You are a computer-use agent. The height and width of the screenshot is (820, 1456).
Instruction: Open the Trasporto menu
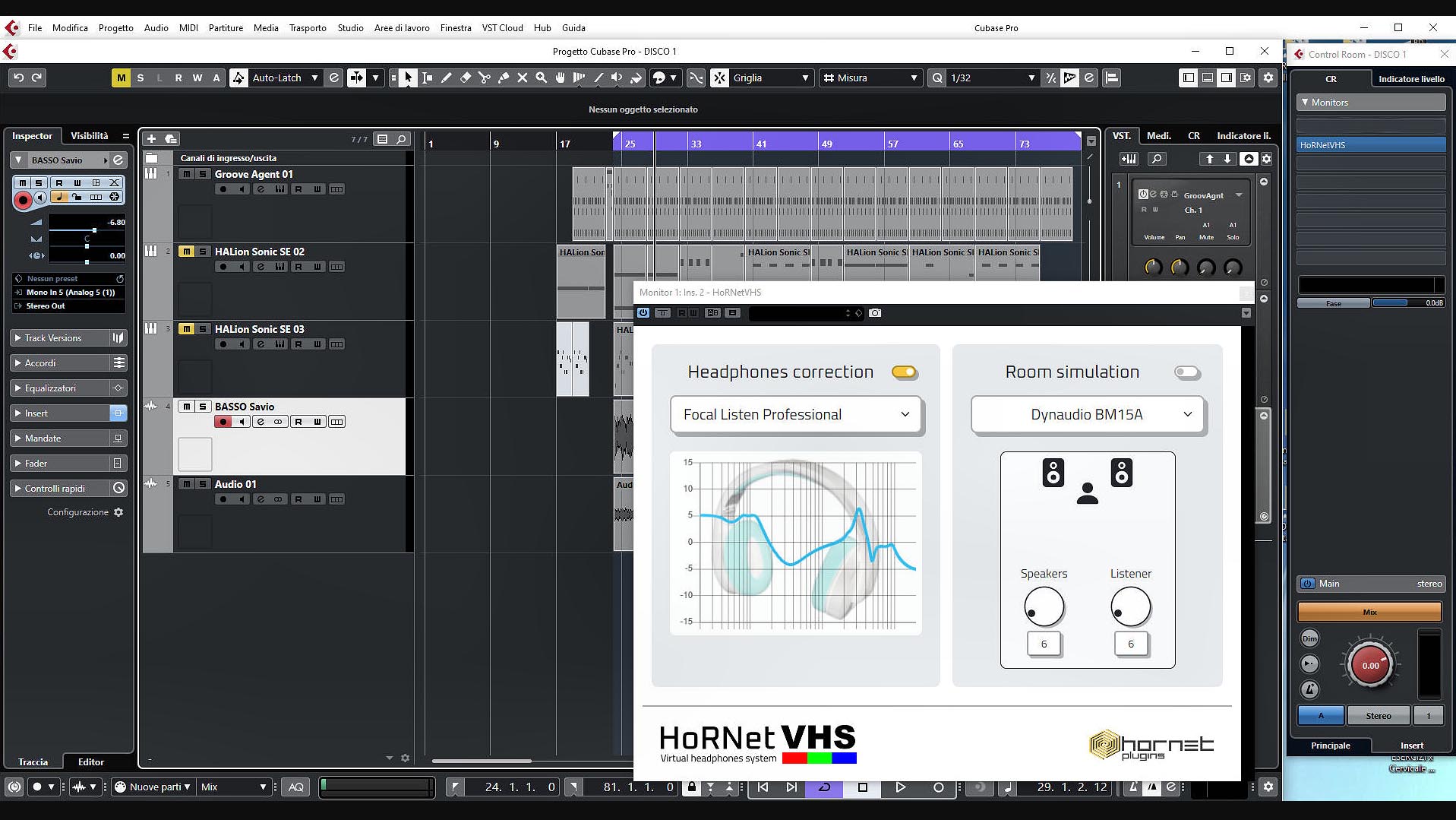tap(308, 28)
